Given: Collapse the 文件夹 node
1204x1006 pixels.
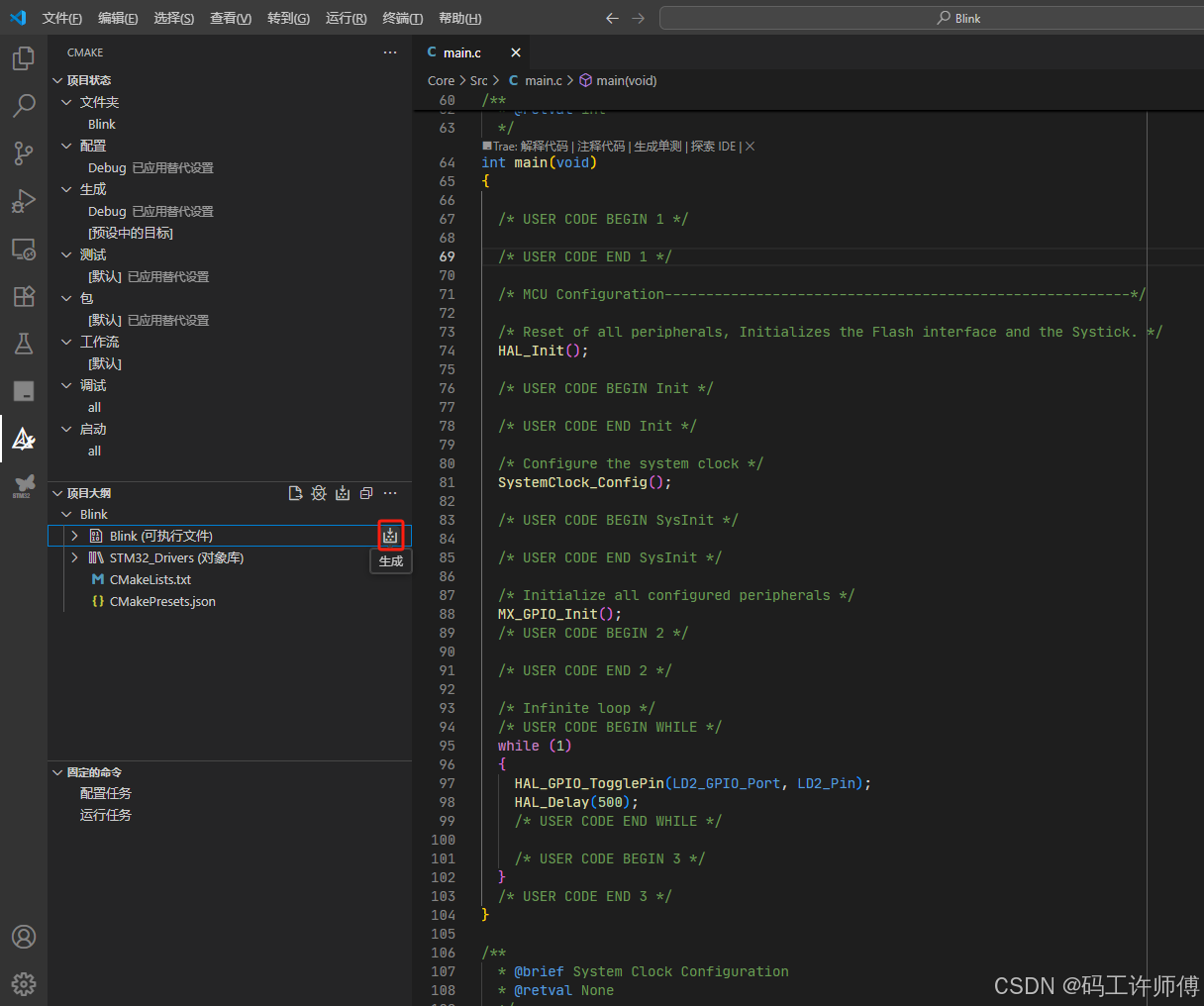Looking at the screenshot, I should click(66, 102).
